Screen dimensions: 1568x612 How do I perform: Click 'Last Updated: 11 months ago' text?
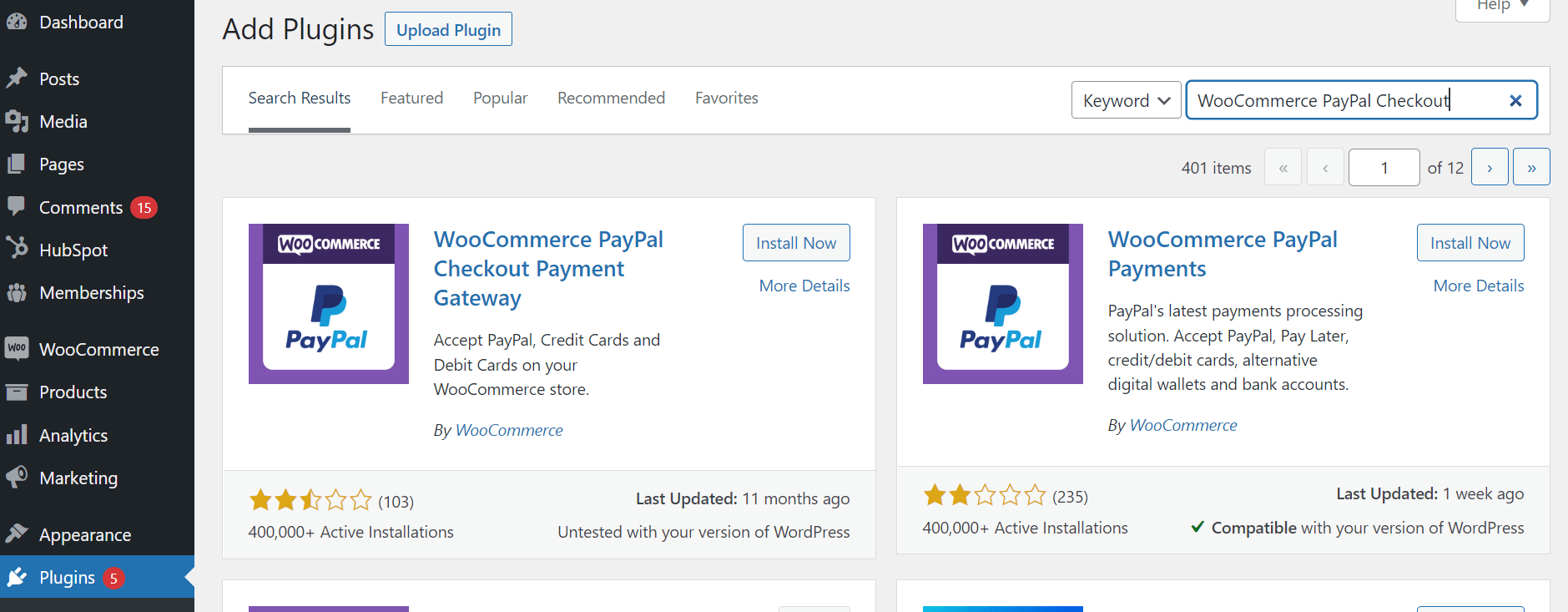tap(743, 498)
